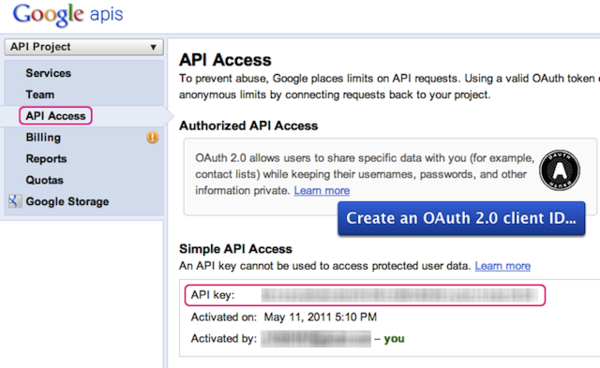Click the OAuth logo badge
This screenshot has height=368, width=600.
pyautogui.click(x=559, y=170)
